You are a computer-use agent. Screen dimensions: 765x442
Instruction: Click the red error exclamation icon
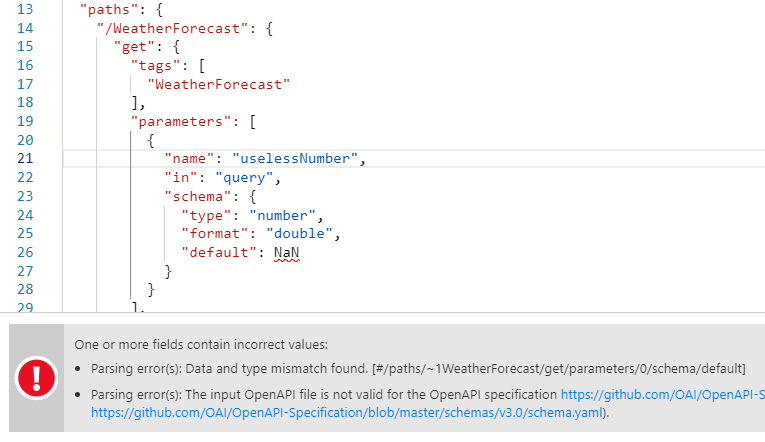click(36, 378)
